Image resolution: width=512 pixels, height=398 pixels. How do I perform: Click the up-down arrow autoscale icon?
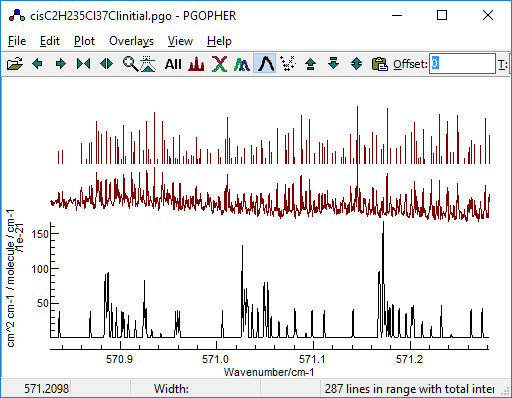356,63
